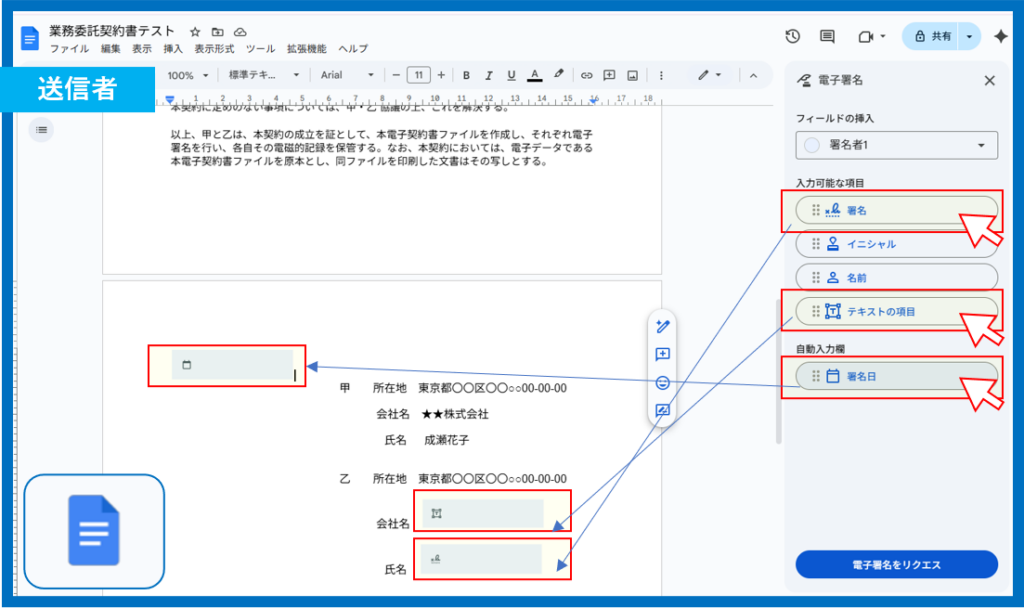Click the font size input box
This screenshot has width=1024, height=608.
point(419,75)
